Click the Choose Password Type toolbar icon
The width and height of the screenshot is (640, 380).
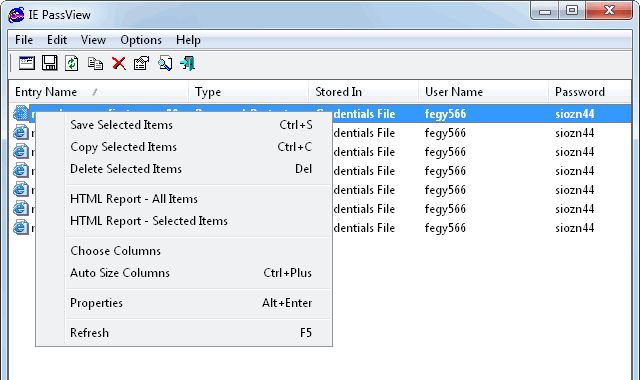click(x=27, y=63)
